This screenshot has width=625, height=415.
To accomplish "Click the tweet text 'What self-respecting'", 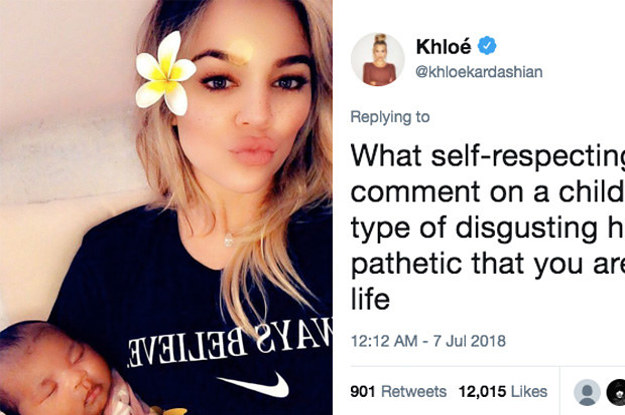I will click(487, 155).
